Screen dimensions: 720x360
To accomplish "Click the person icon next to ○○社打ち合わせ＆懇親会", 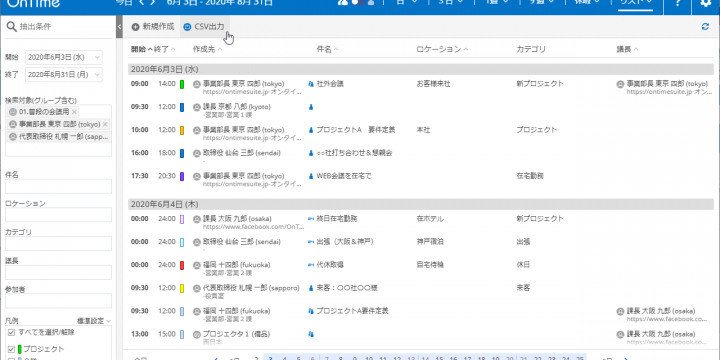I will [311, 153].
